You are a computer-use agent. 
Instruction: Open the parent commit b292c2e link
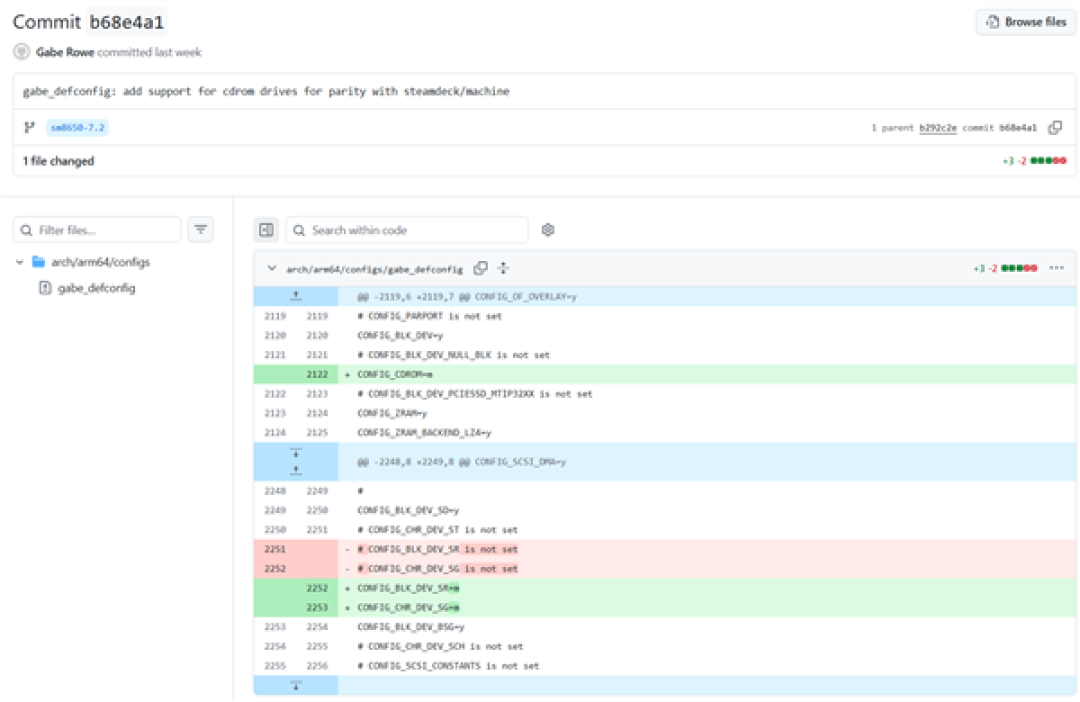pos(937,128)
